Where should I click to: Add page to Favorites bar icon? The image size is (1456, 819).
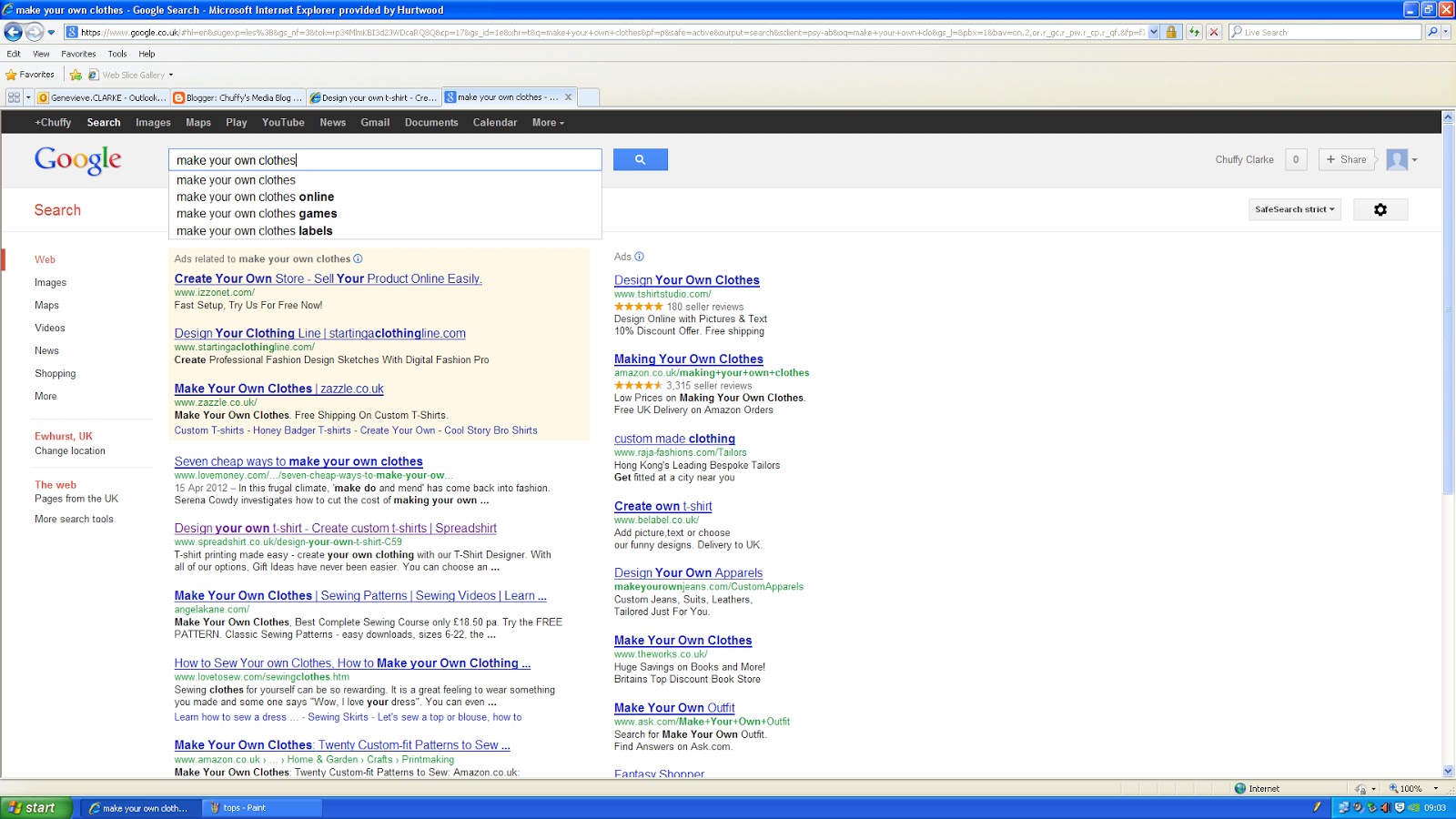tap(76, 75)
